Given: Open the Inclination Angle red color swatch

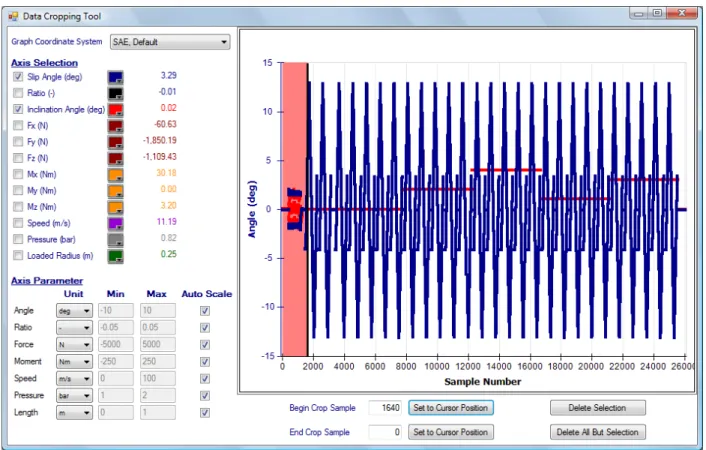Looking at the screenshot, I should (x=115, y=109).
